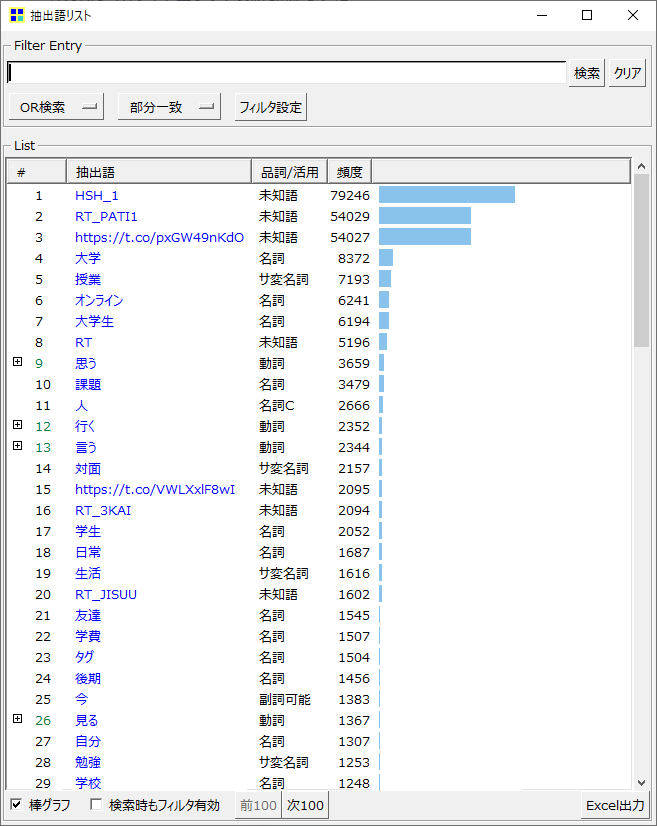
Task: Enable 検索時もフィルタ有効 checkbox
Action: click(96, 804)
